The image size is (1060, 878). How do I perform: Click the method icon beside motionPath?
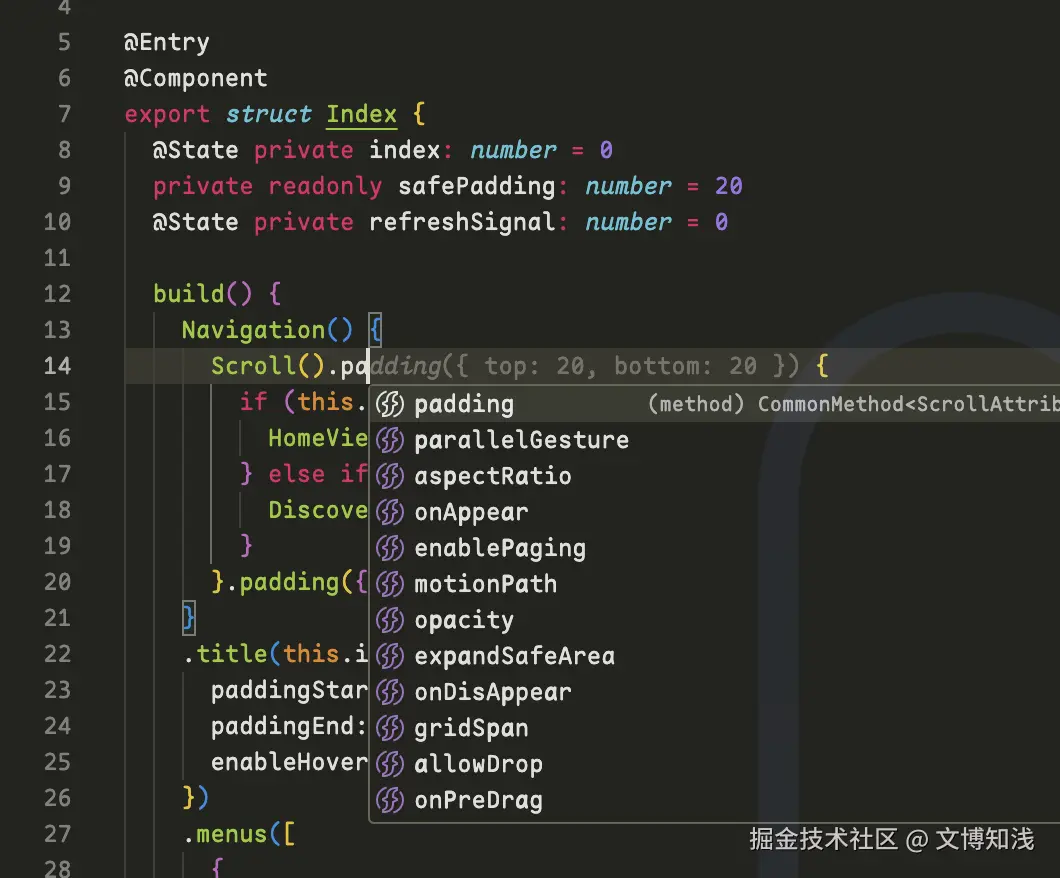[x=390, y=584]
